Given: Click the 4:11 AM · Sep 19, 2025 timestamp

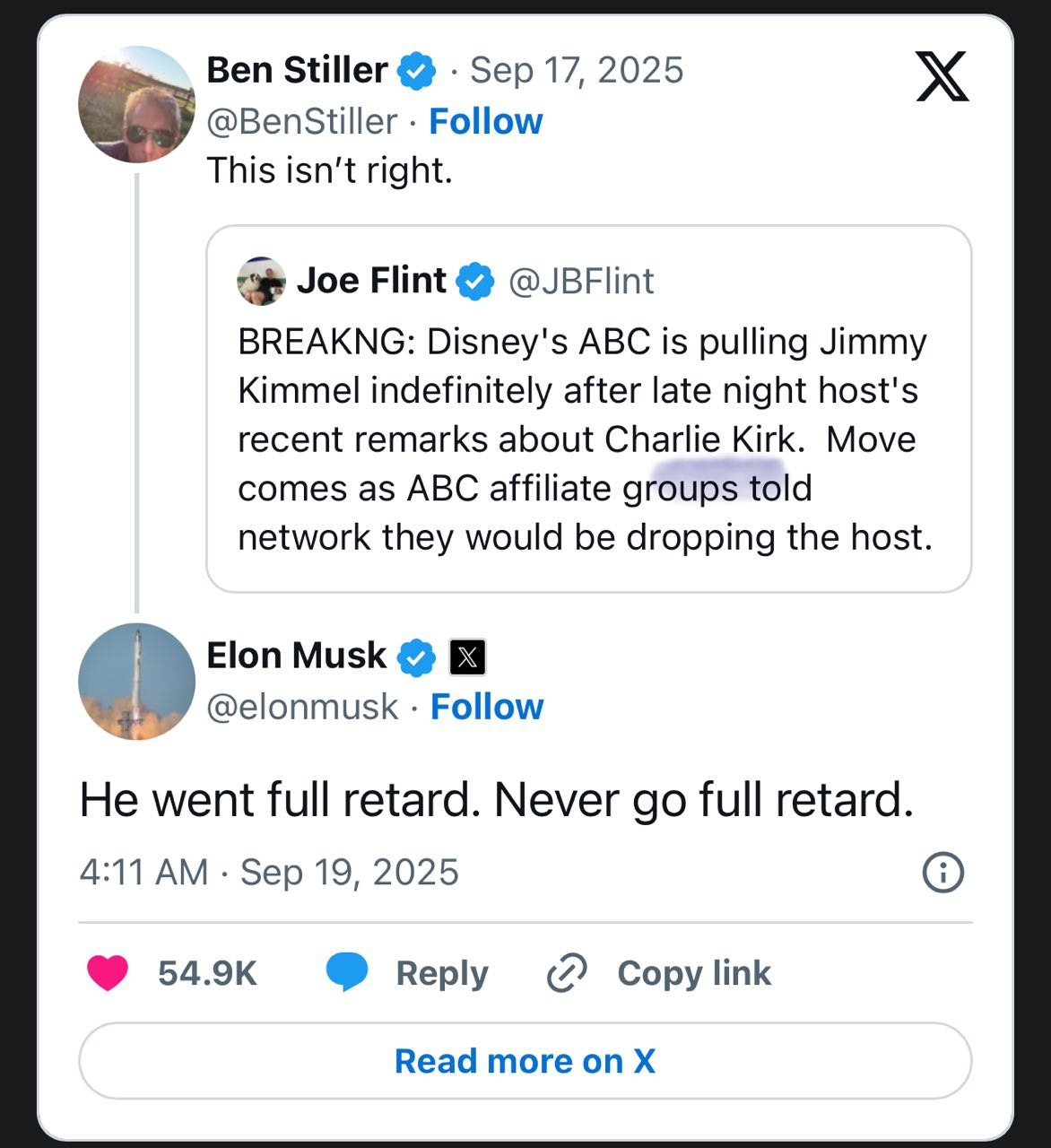Looking at the screenshot, I should point(269,872).
